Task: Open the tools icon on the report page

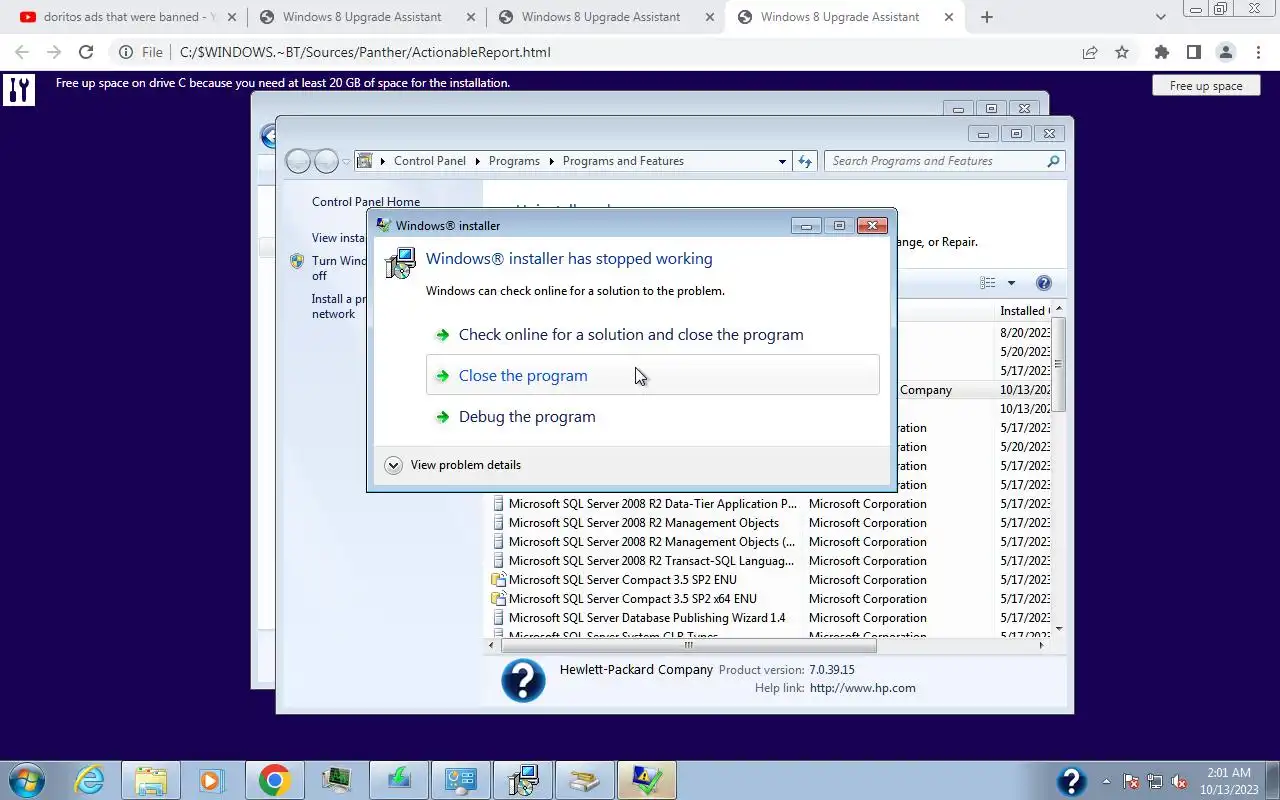Action: (x=18, y=90)
